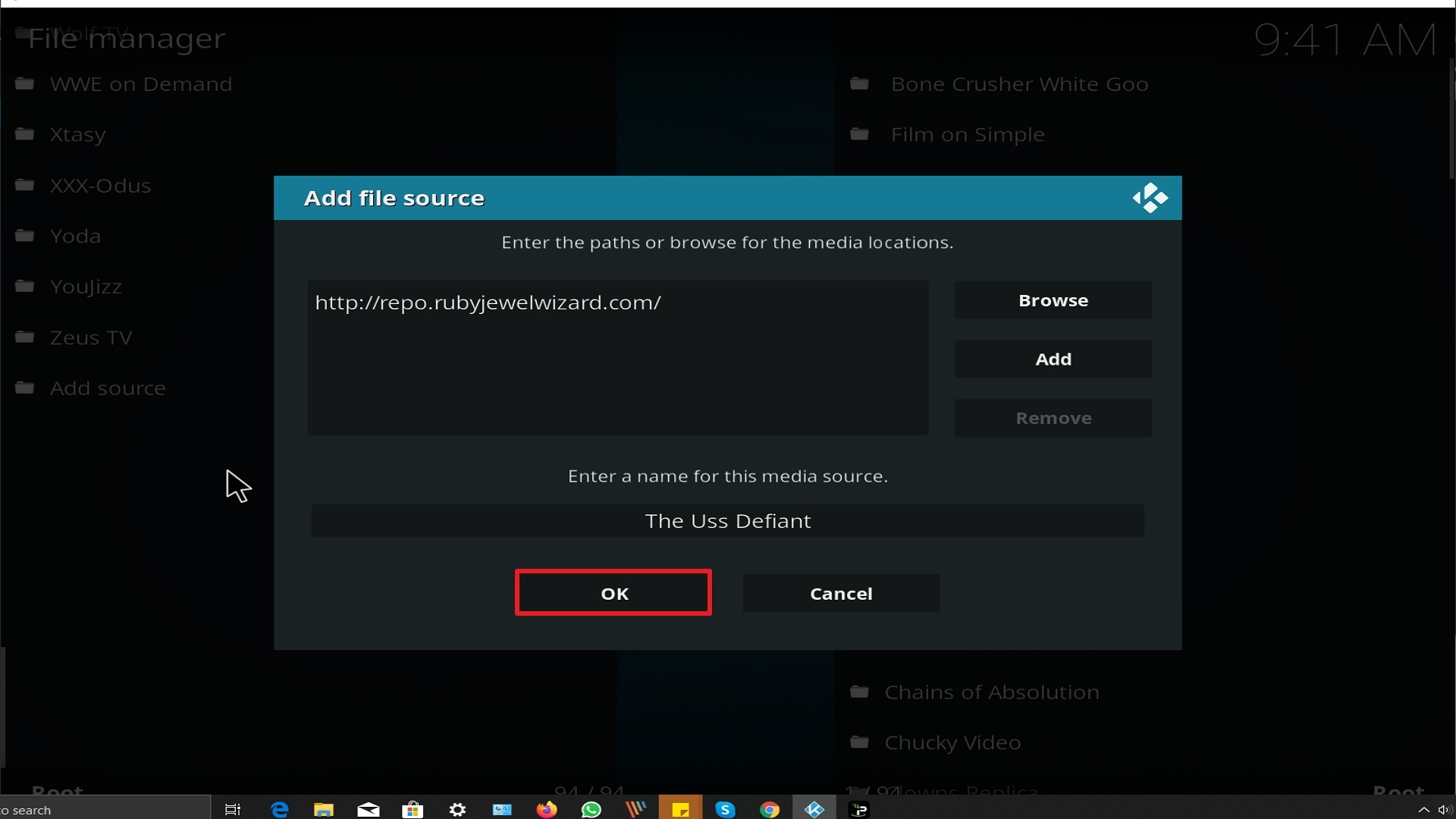Click the Kodi logo in dialog header
The width and height of the screenshot is (1456, 819).
pyautogui.click(x=1150, y=198)
